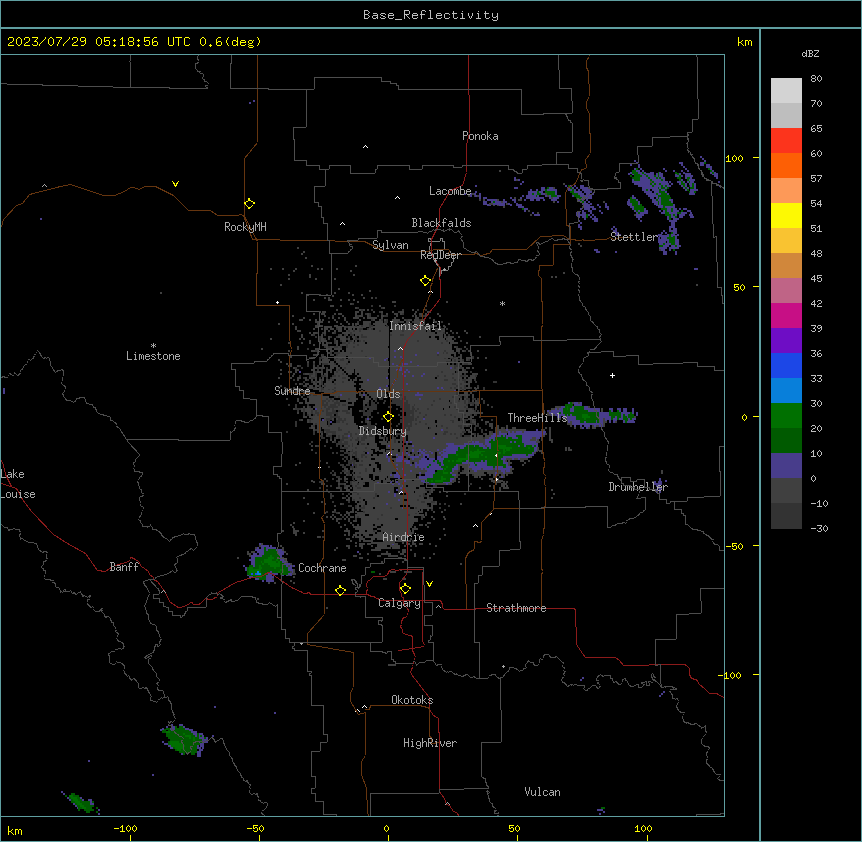
Task: Click the yellow radar site marker near Didsbury
Action: click(x=388, y=417)
